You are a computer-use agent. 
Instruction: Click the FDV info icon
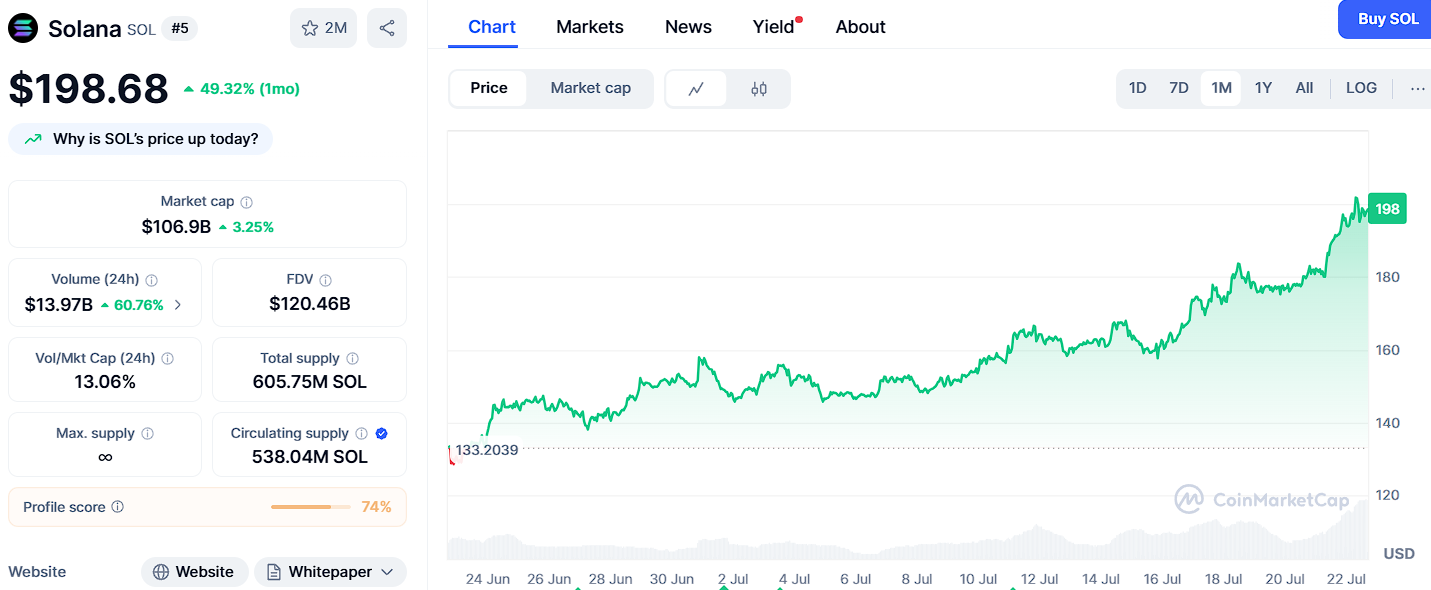[326, 280]
